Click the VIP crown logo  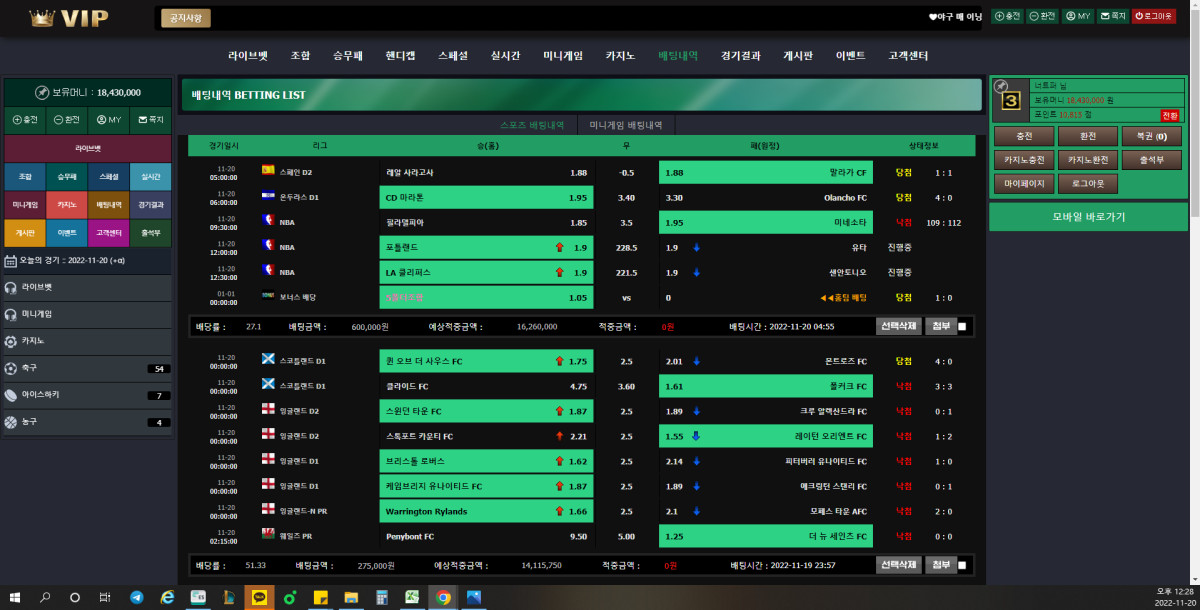tap(69, 18)
